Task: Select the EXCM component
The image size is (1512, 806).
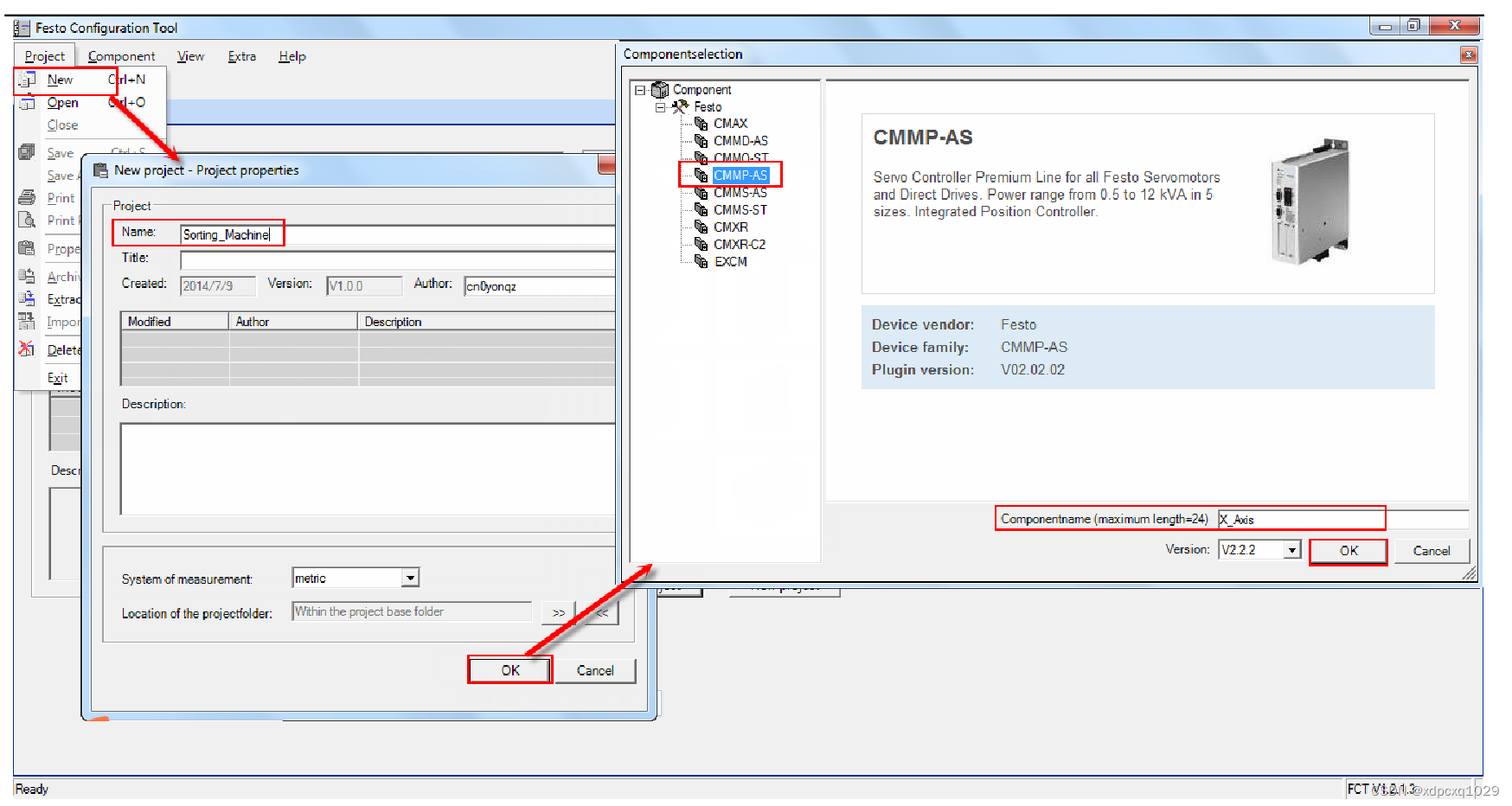Action: [x=730, y=261]
